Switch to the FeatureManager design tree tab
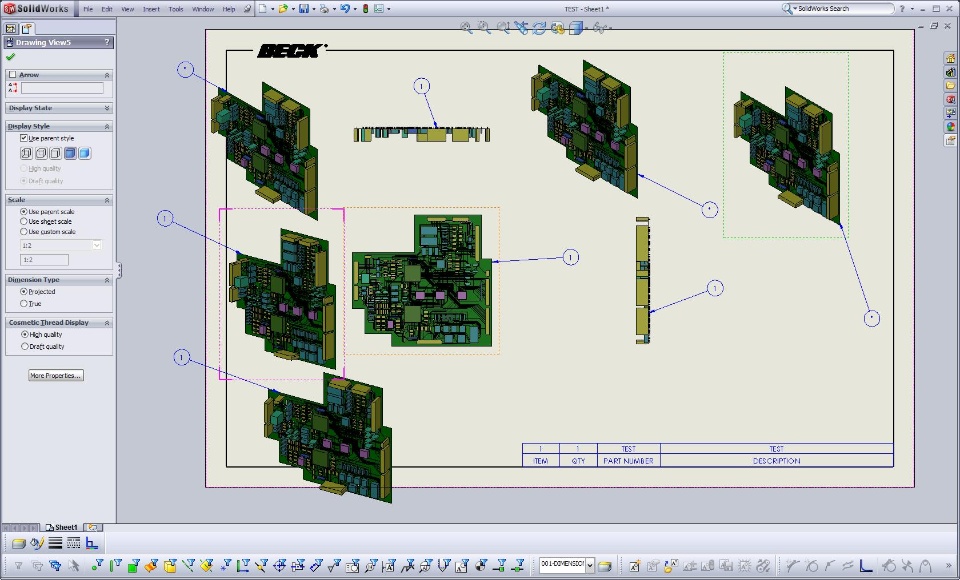Image resolution: width=960 pixels, height=580 pixels. (x=10, y=28)
